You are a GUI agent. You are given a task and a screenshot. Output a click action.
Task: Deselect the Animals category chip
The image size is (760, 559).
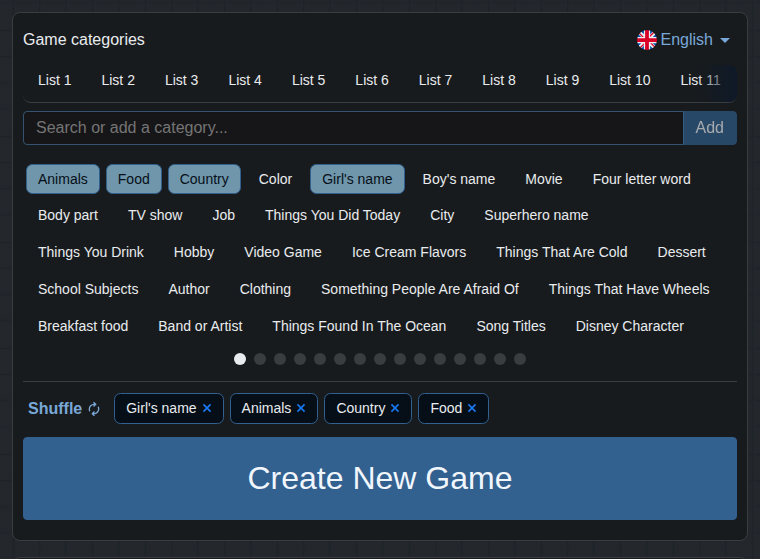63,179
